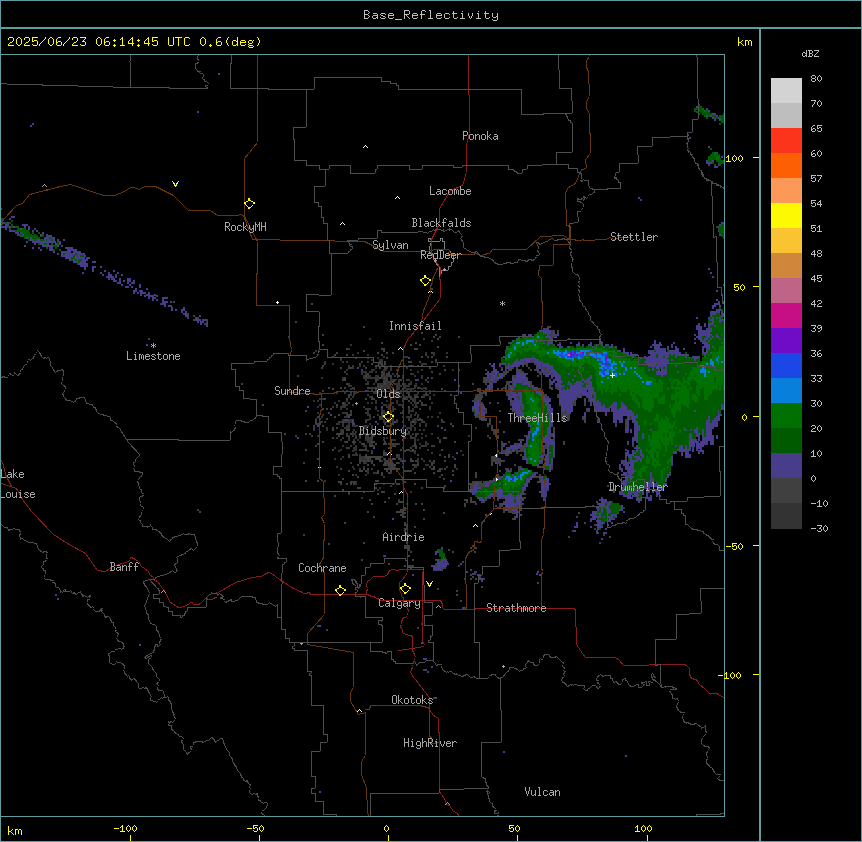Click the Sundre label
Viewport: 862px width, 842px height.
[x=292, y=391]
